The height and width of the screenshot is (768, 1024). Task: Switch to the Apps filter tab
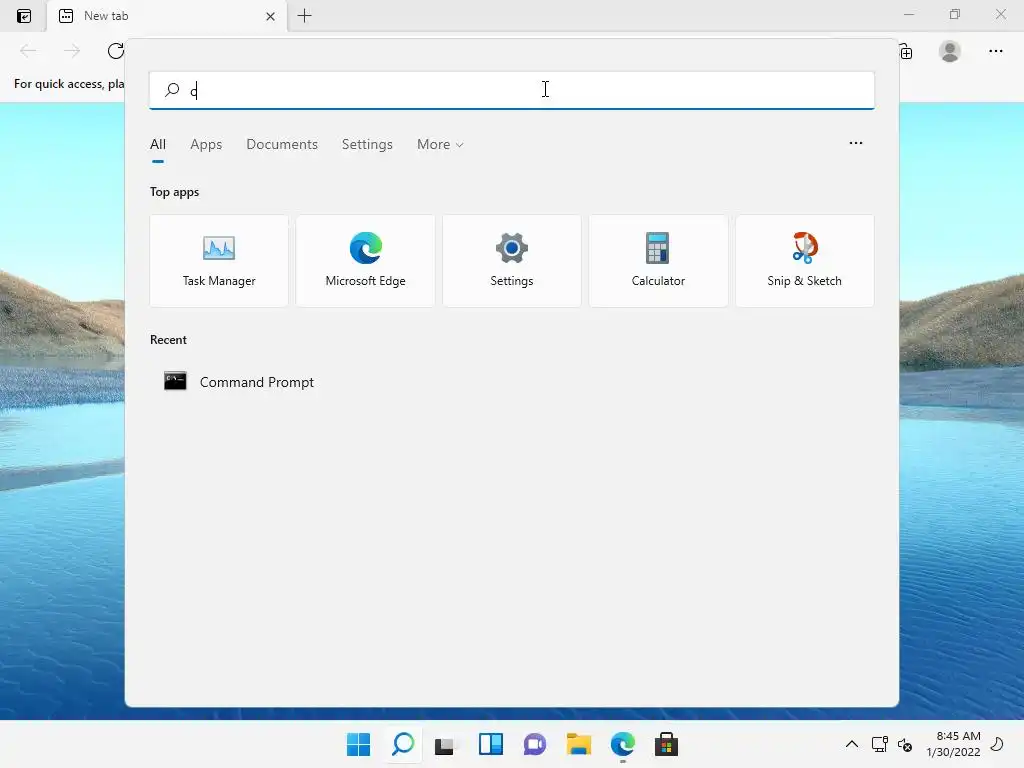(206, 144)
